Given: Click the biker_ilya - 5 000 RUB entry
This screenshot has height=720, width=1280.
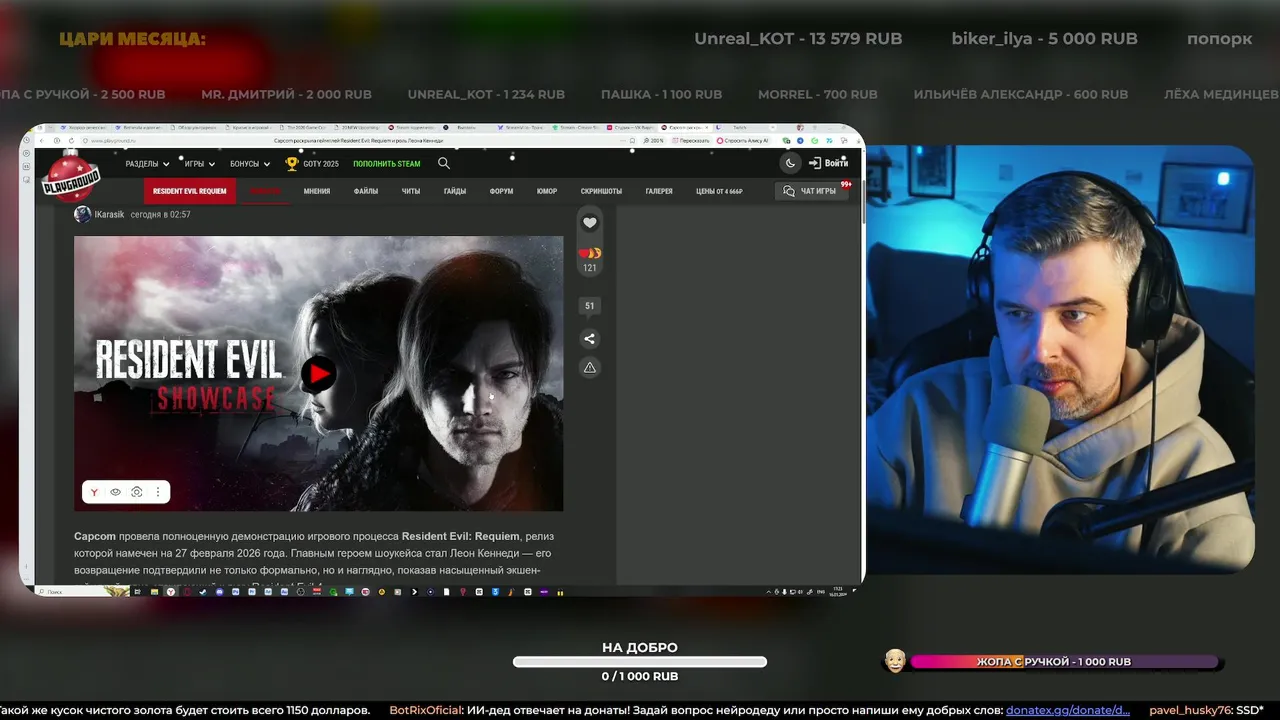Looking at the screenshot, I should [x=1044, y=39].
